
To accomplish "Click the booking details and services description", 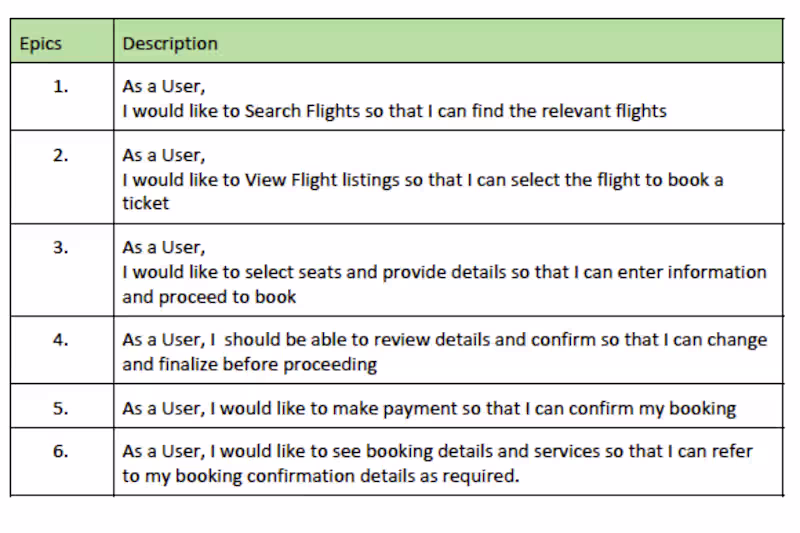I will [437, 464].
